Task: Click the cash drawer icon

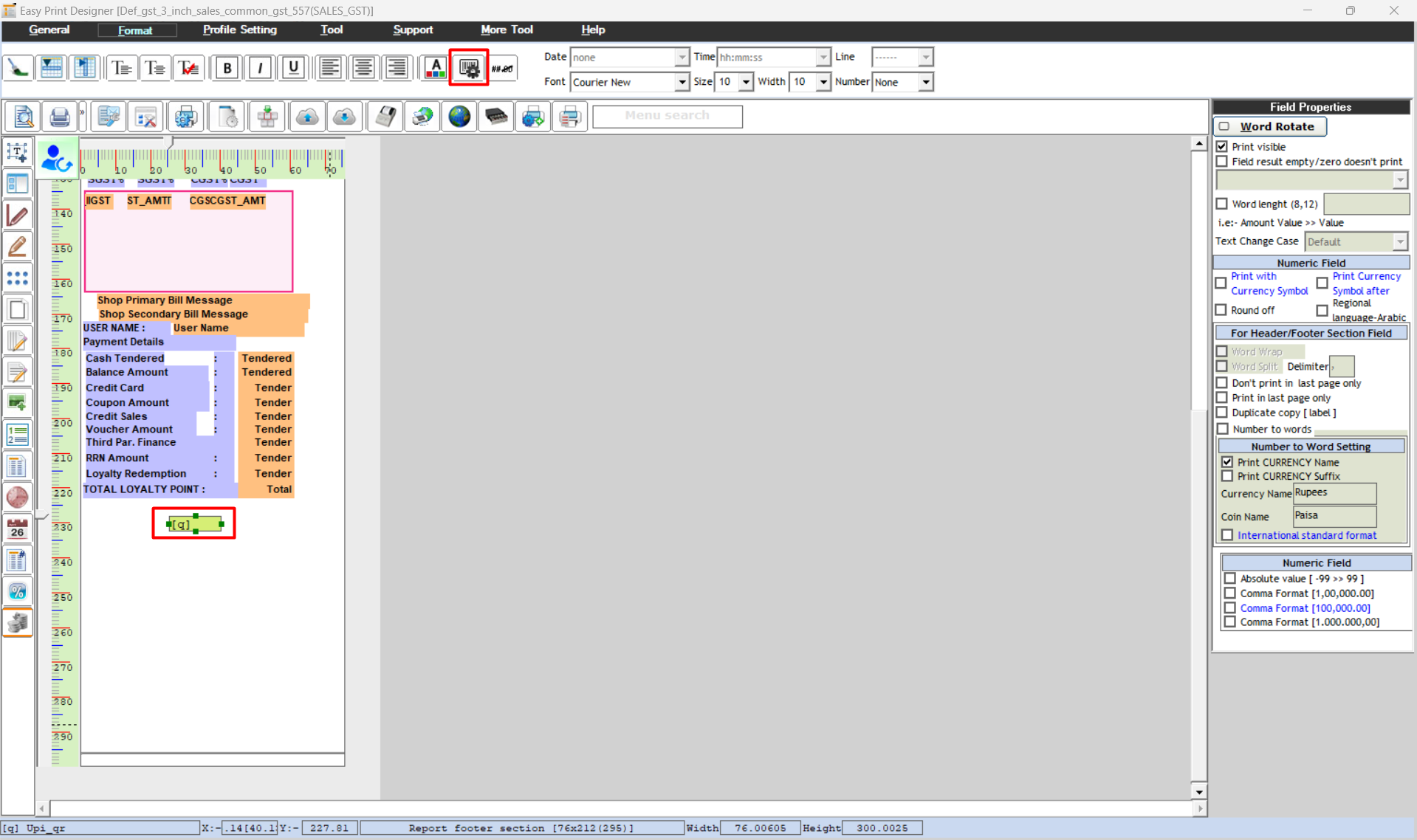Action: pos(496,117)
